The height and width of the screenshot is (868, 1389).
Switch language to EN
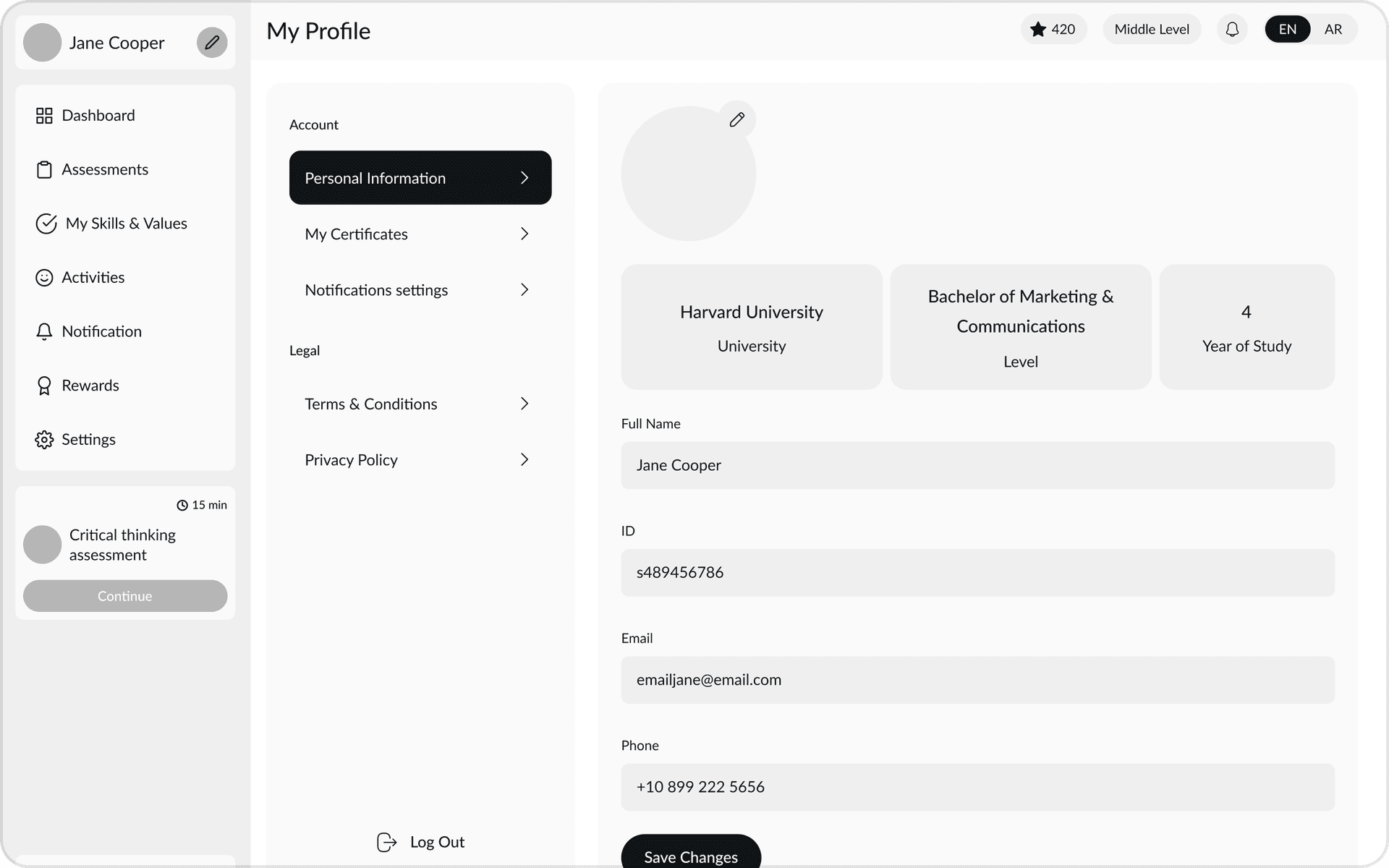pyautogui.click(x=1287, y=29)
